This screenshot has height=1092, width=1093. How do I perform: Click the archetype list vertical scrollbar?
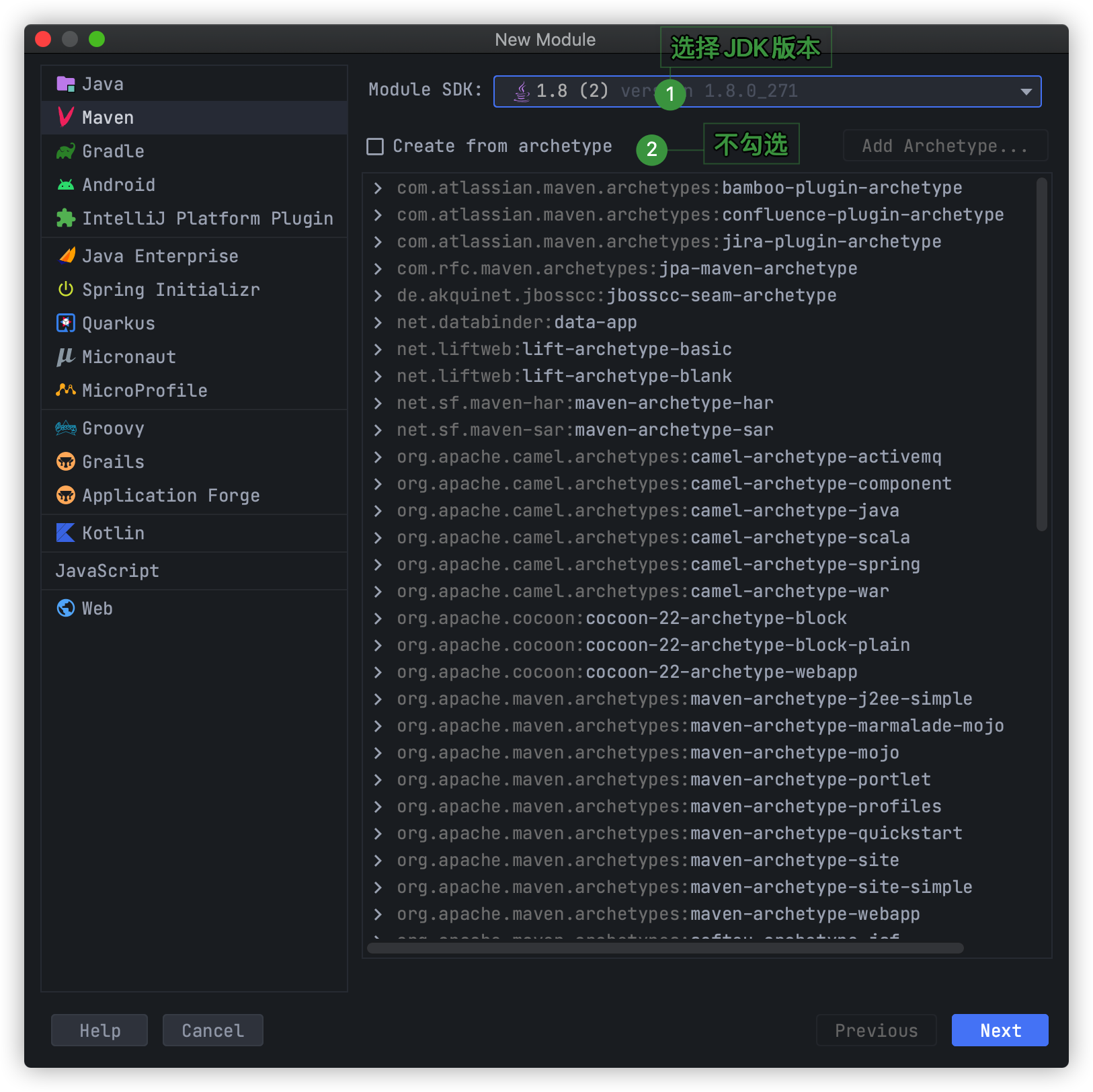1042,354
